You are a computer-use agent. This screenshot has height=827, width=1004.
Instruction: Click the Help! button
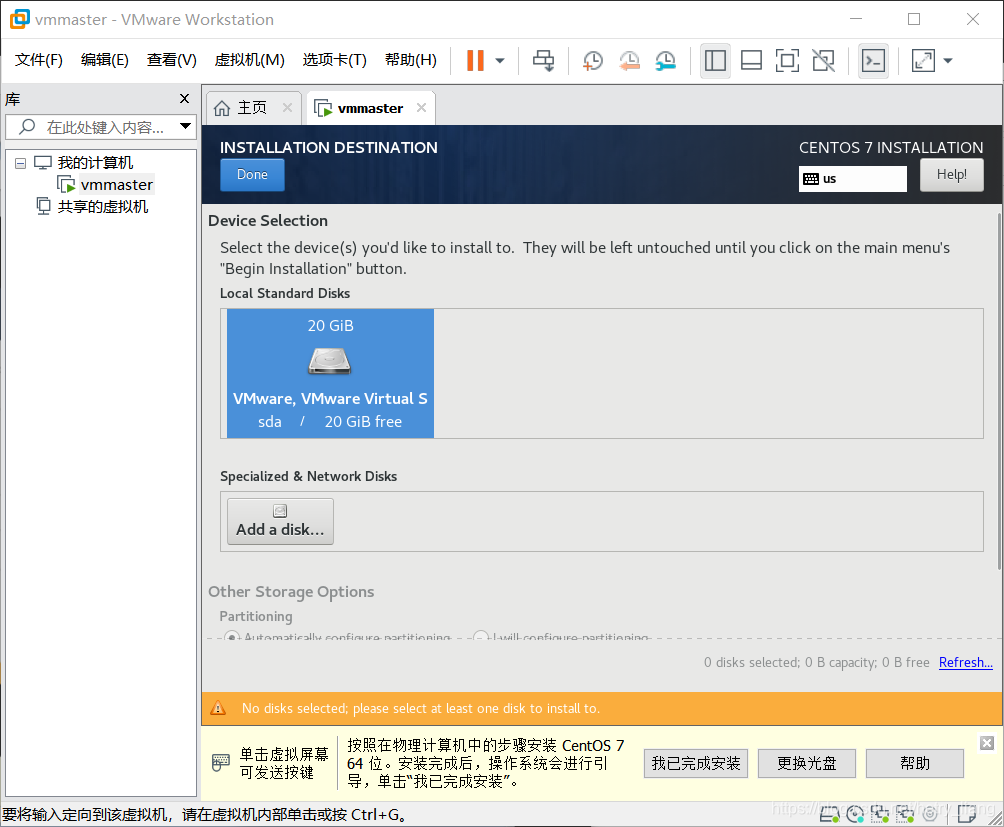pos(951,175)
